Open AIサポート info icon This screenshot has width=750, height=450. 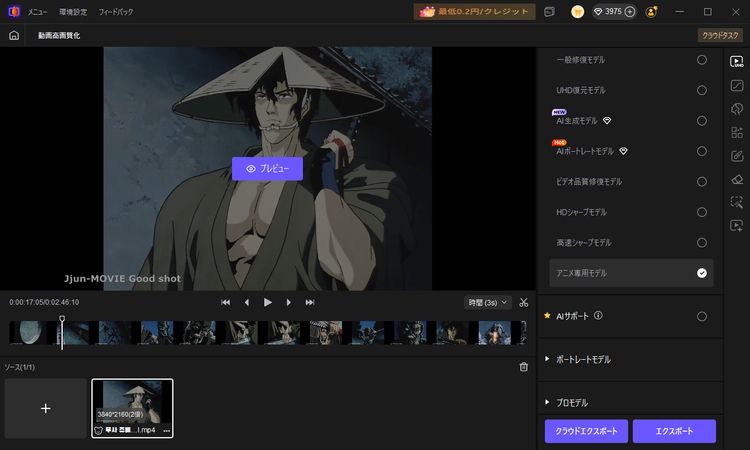coord(598,316)
